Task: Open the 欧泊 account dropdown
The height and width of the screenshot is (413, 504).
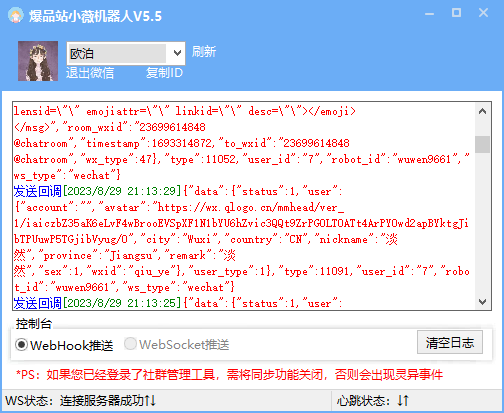Action: 126,53
